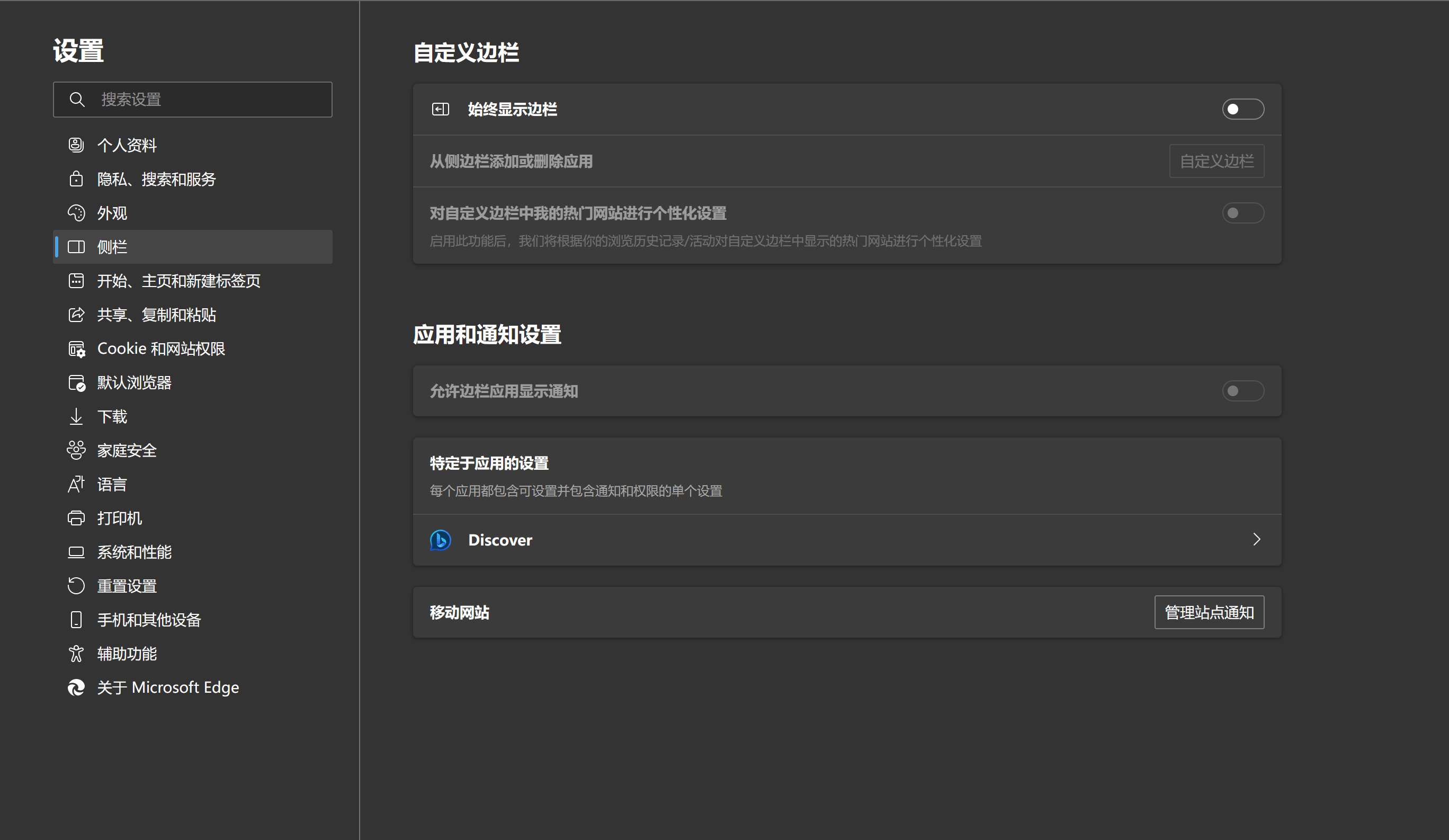1449x840 pixels.
Task: Click the family icon for 家庭安全
Action: [76, 450]
